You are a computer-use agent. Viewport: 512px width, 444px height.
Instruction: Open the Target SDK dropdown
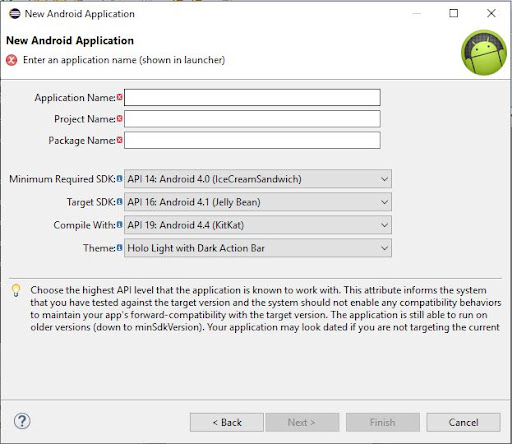(x=258, y=202)
